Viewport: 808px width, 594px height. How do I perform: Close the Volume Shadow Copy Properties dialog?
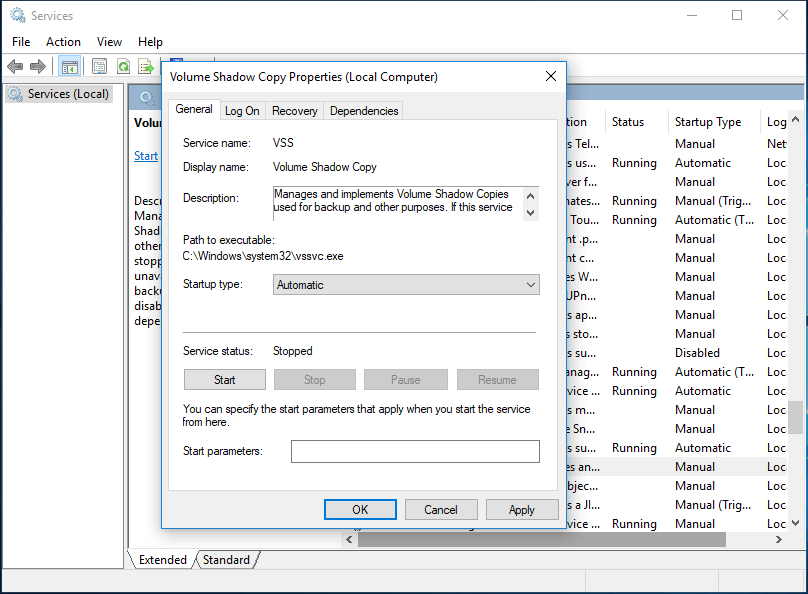[x=551, y=76]
